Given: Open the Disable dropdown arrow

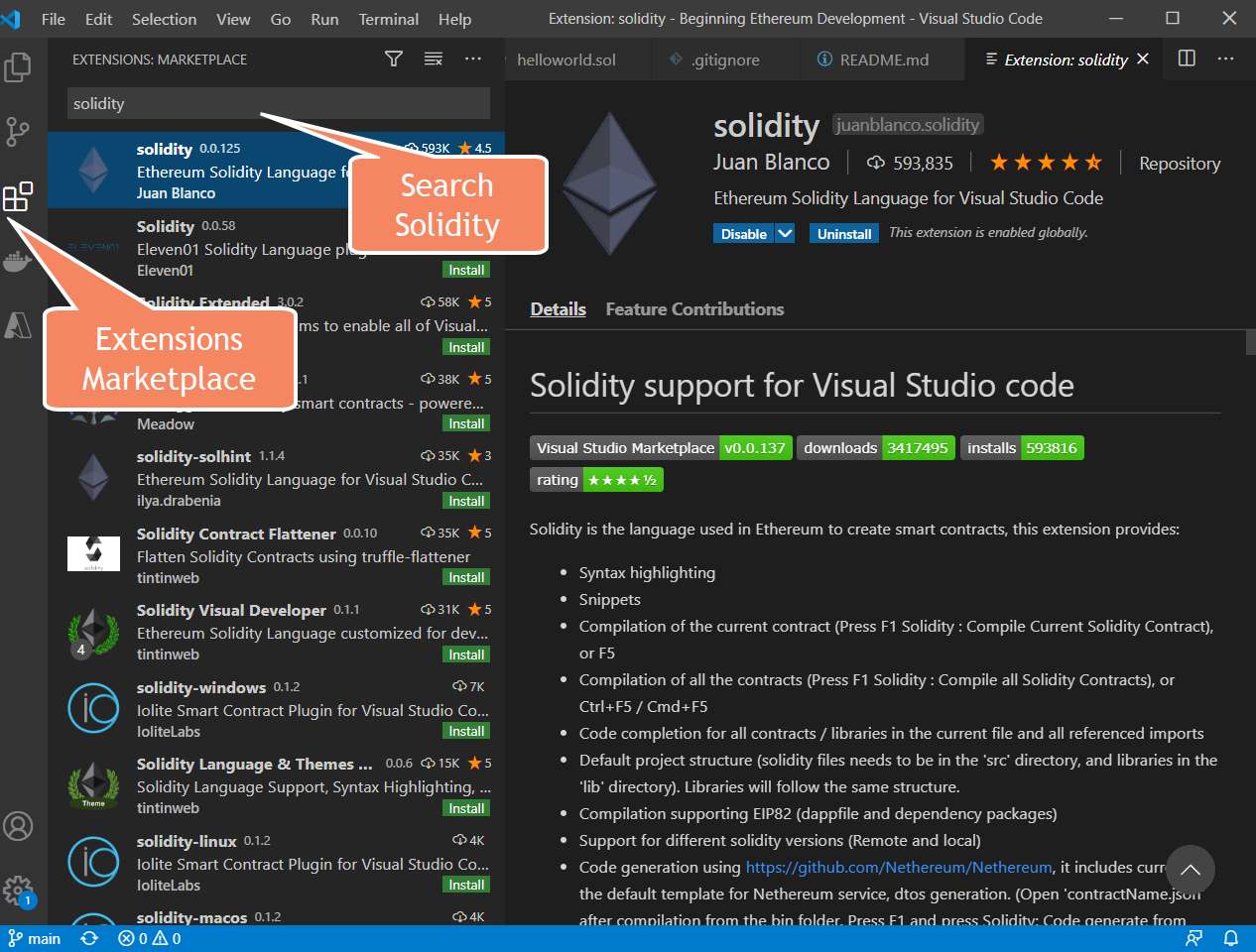Looking at the screenshot, I should click(783, 233).
